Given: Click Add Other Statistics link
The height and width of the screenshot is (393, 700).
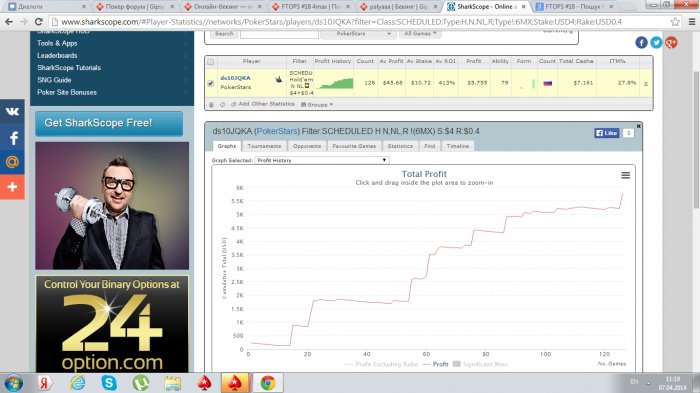Looking at the screenshot, I should click(x=263, y=104).
